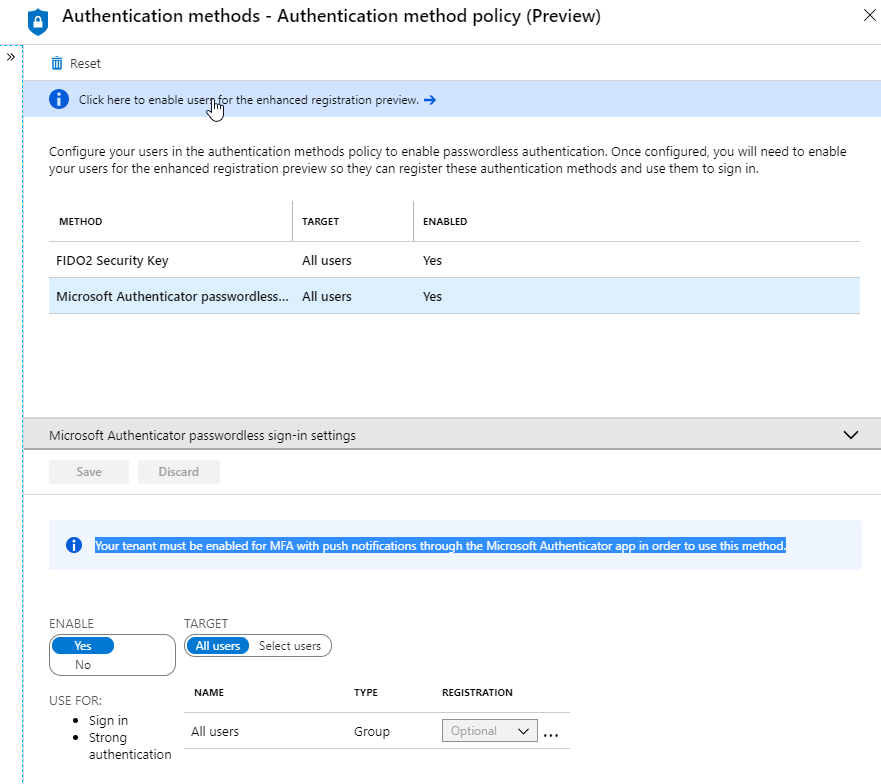Click All users entry in name column
Image resolution: width=881 pixels, height=784 pixels.
[x=215, y=731]
